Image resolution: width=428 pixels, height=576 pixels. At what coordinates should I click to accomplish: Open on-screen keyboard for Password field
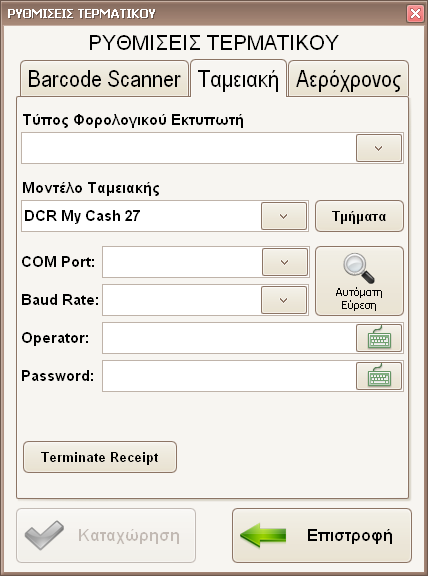coord(379,376)
